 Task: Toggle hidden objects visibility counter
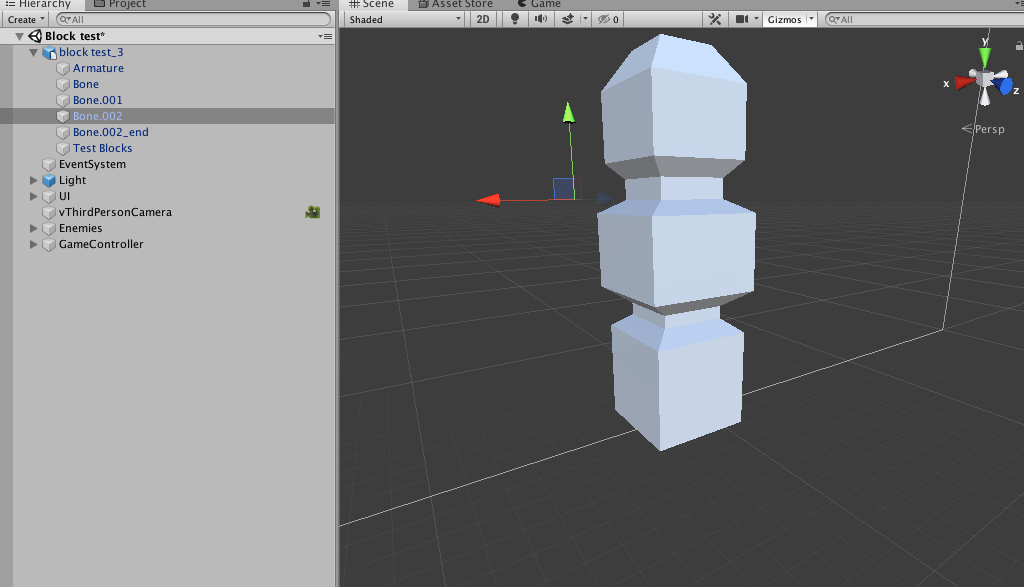tap(607, 19)
